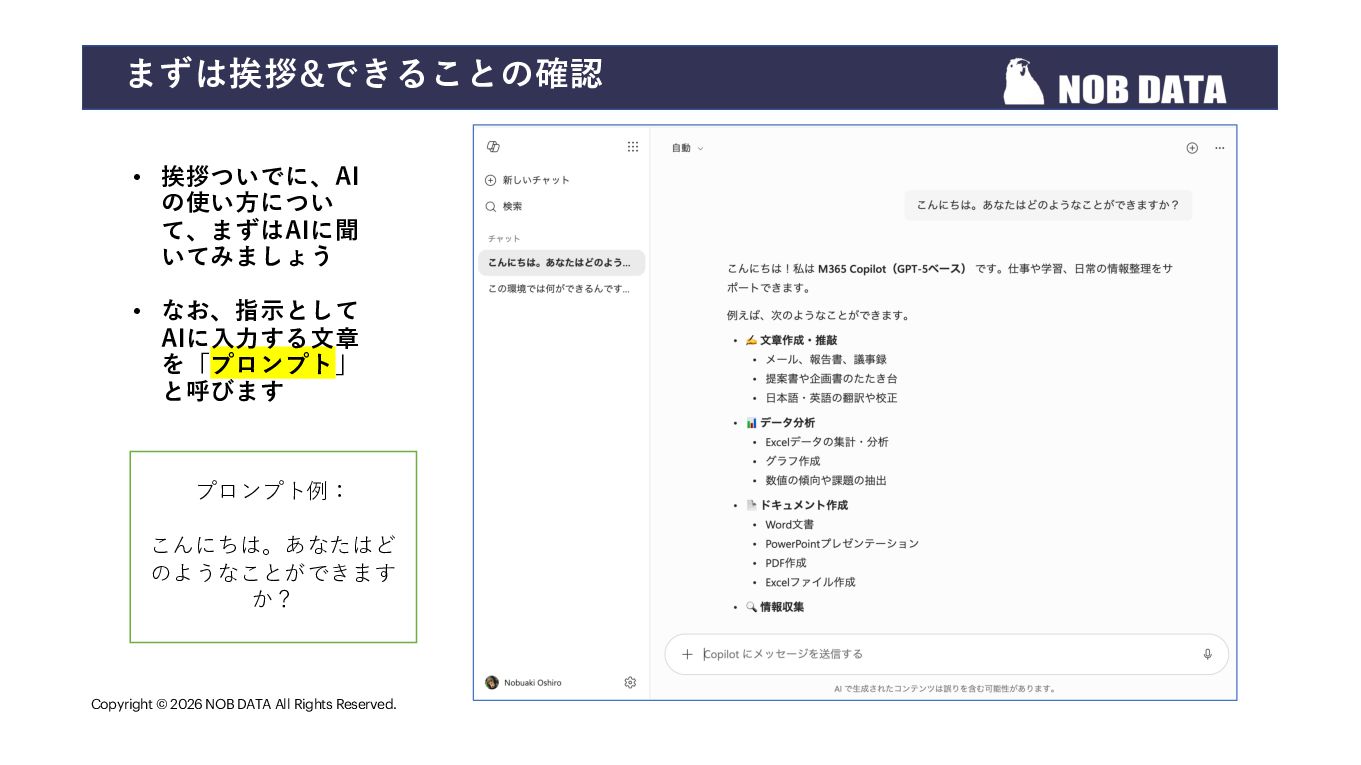Click the グラフ作成 list item
This screenshot has width=1361, height=765.
click(792, 461)
